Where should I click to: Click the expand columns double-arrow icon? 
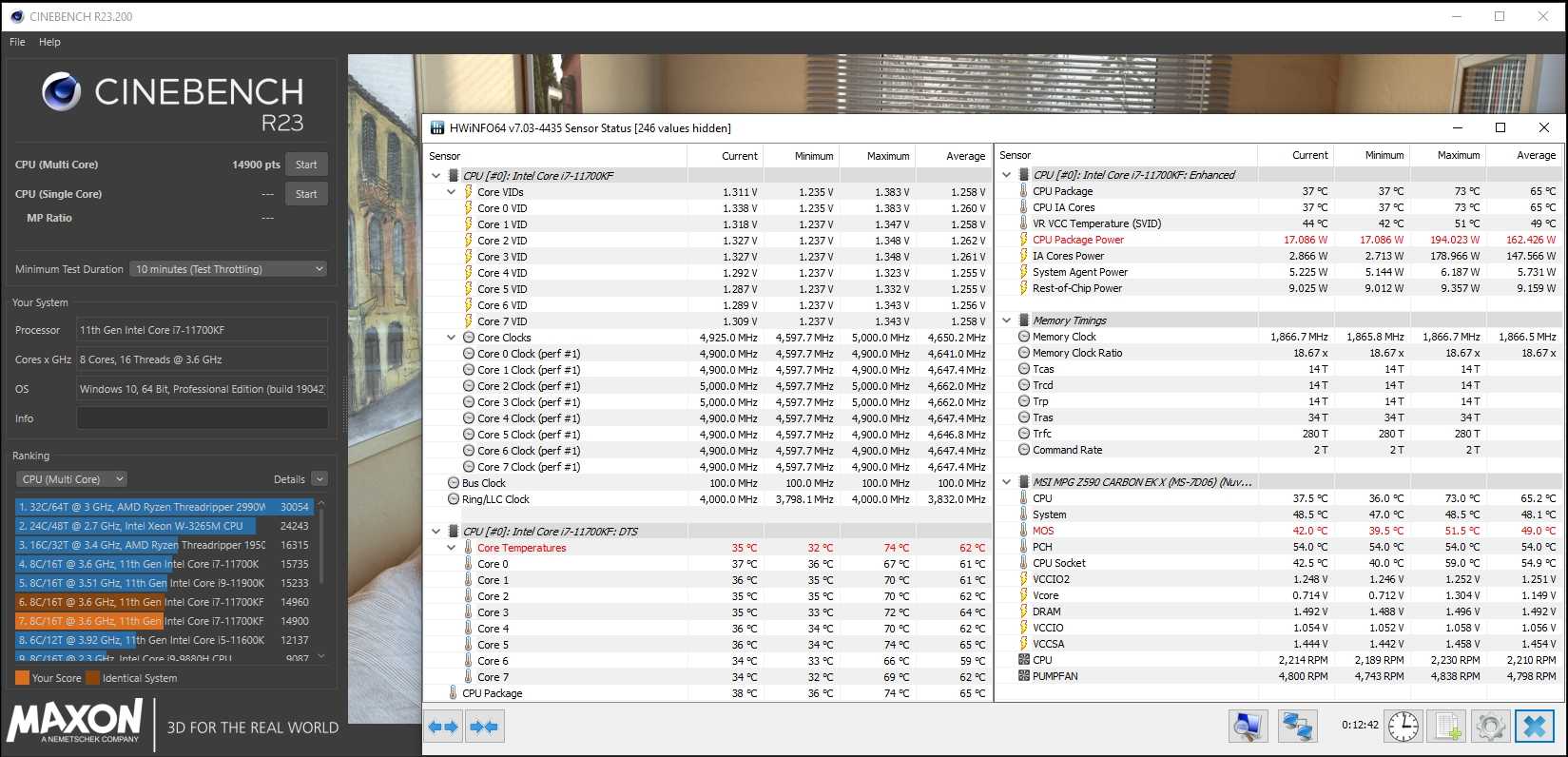[x=444, y=727]
